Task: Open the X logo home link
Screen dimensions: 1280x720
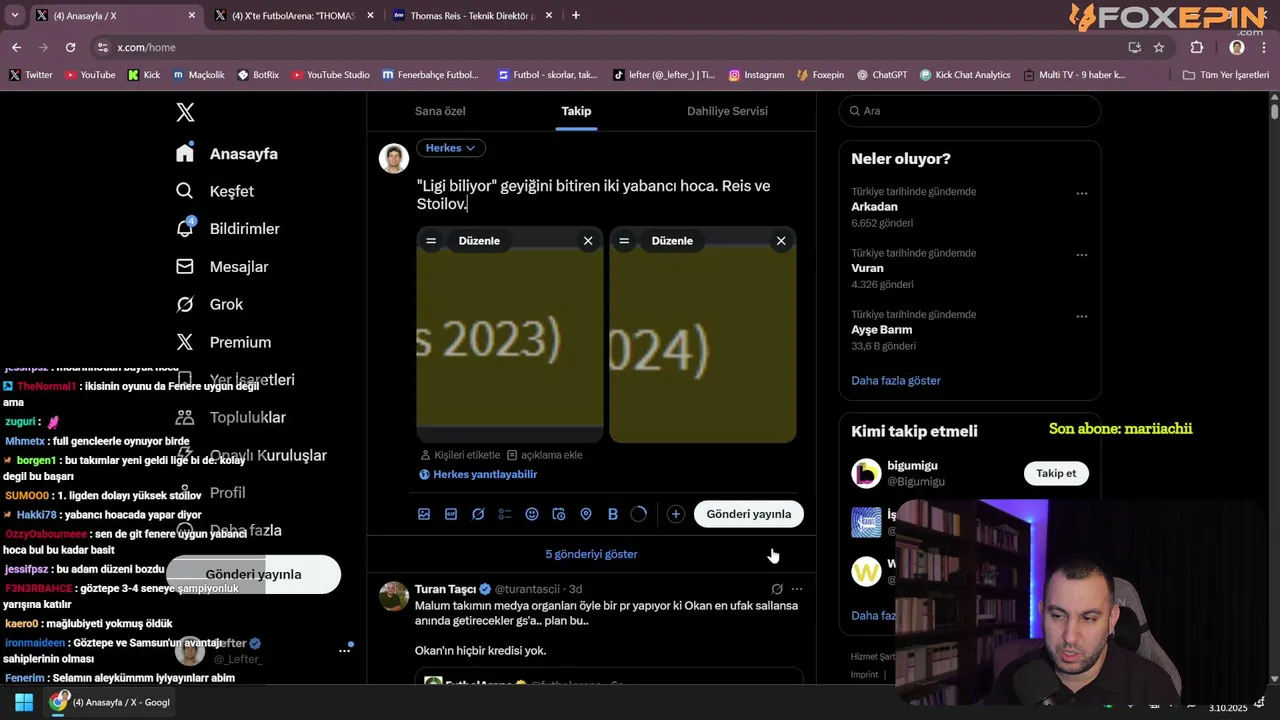Action: click(x=185, y=112)
